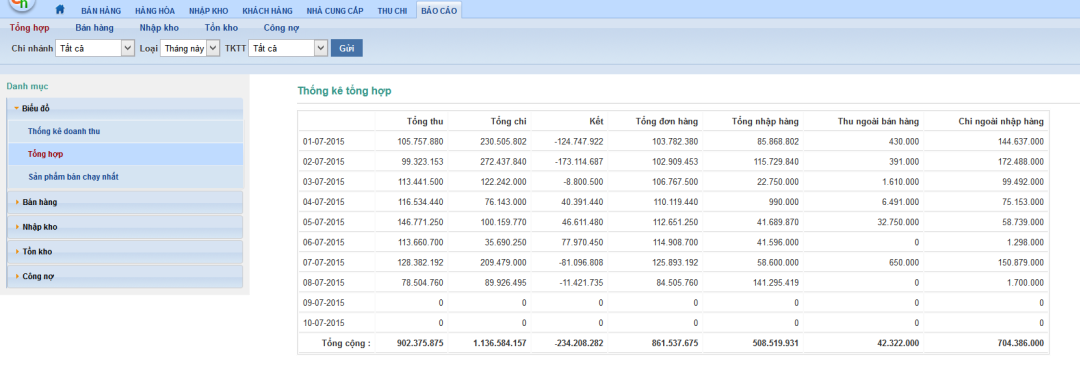This screenshot has height=384, width=1080.
Task: Expand the Bán hàng sidebar category
Action: coord(125,202)
